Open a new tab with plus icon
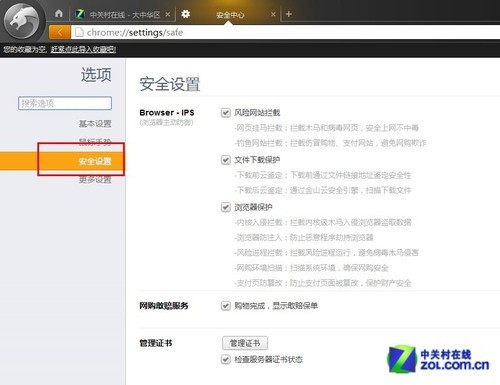This screenshot has height=385, width=500. tap(289, 14)
